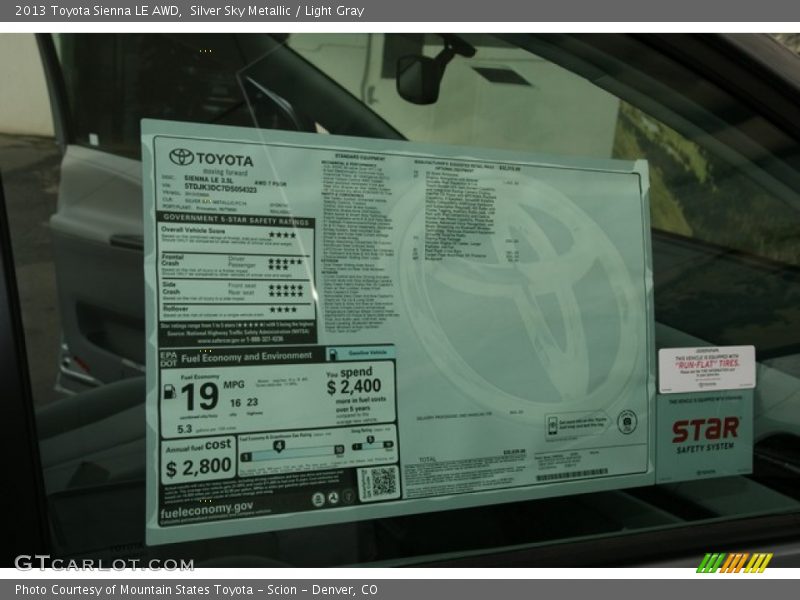
Task: Click the round seal near the sticker bottom
Action: 627,420
